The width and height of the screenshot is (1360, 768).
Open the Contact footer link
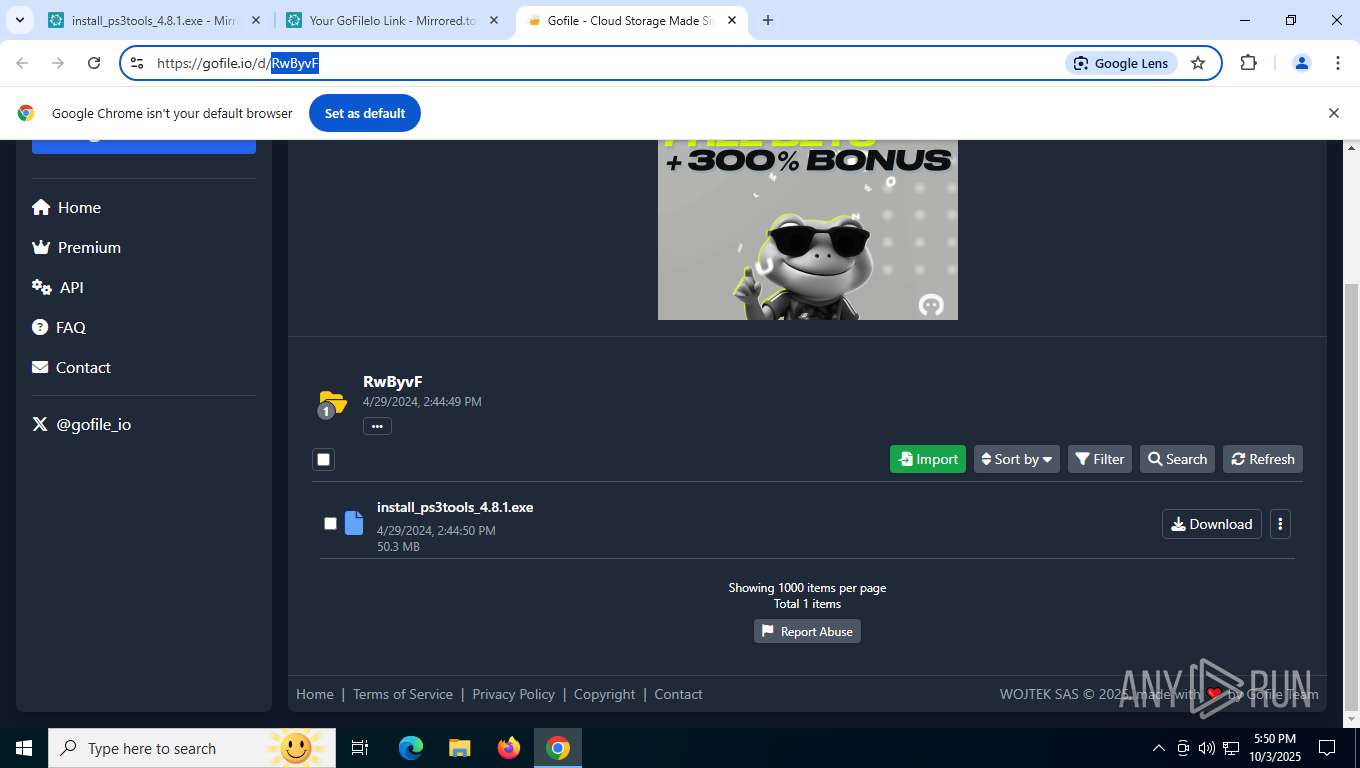pyautogui.click(x=678, y=694)
